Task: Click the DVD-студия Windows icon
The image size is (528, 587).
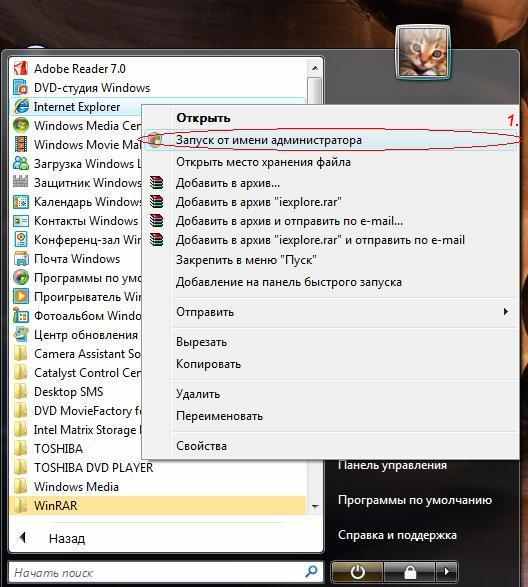Action: click(21, 88)
